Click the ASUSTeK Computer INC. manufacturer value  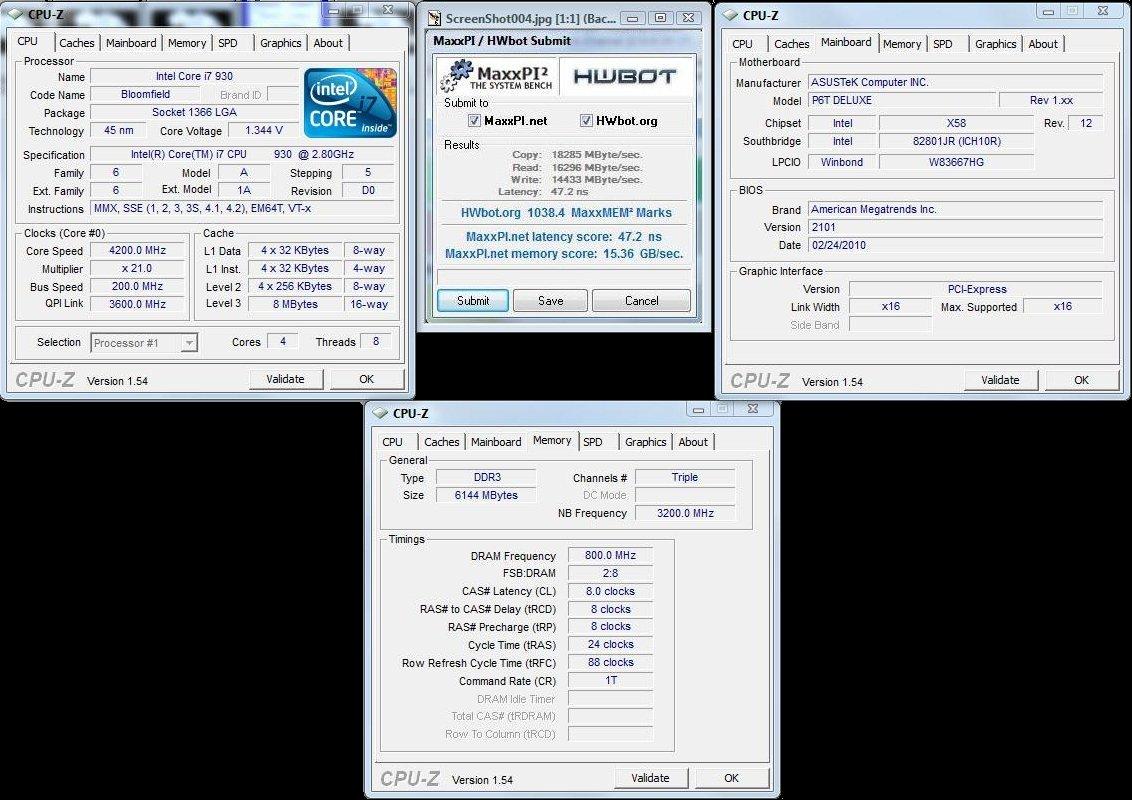pos(955,82)
